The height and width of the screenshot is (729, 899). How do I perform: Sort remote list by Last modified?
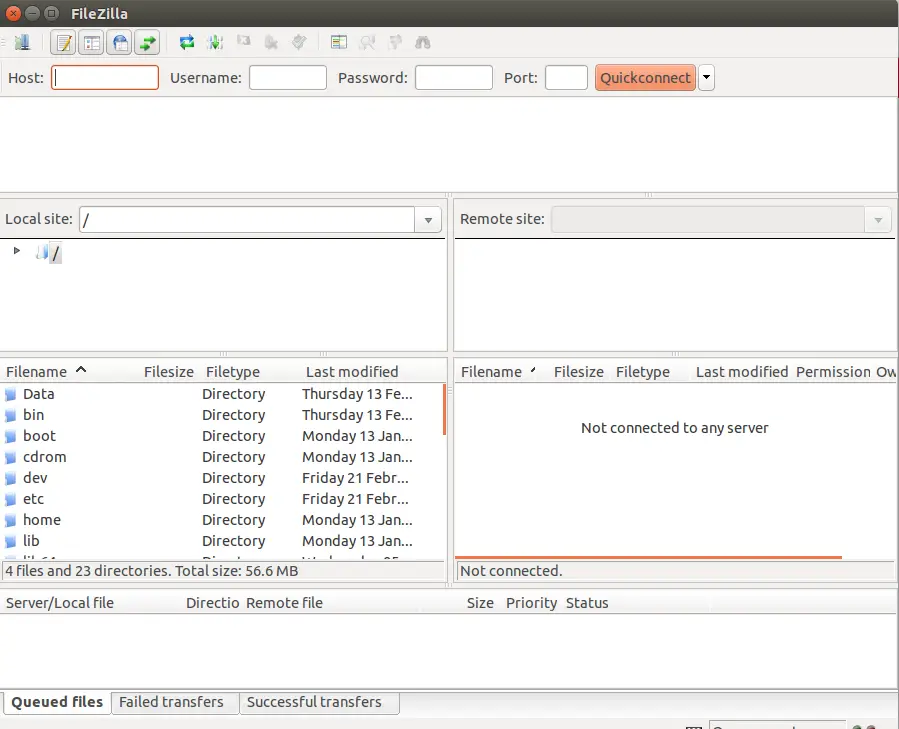(x=742, y=372)
